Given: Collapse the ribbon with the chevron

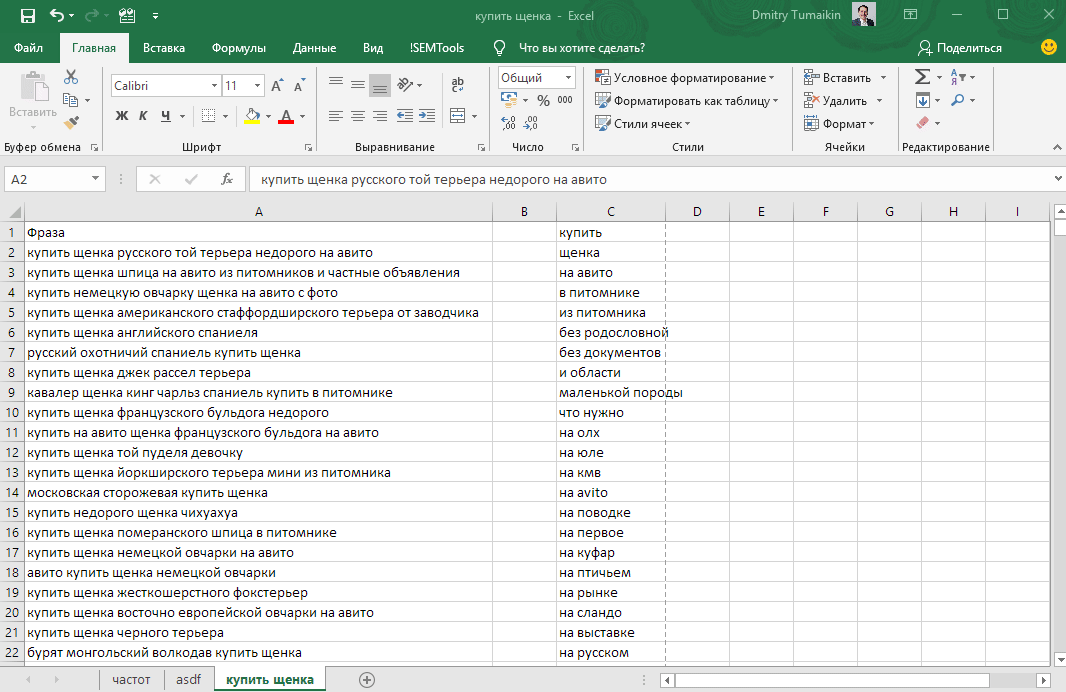Looking at the screenshot, I should [x=1056, y=148].
